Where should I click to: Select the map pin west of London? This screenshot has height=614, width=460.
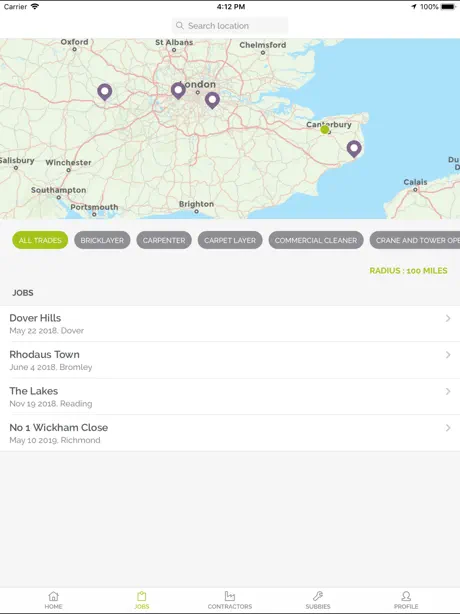178,90
